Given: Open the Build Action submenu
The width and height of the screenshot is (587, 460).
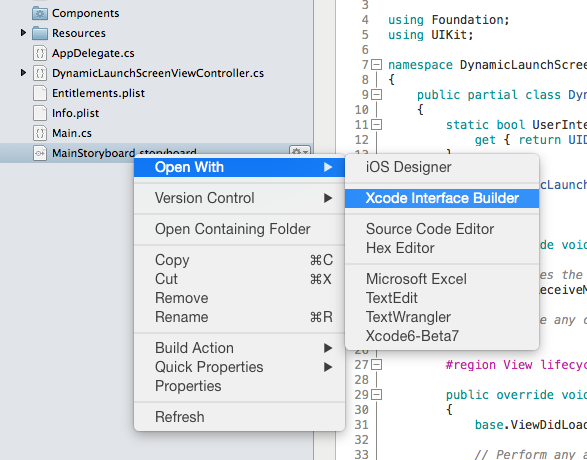Looking at the screenshot, I should [239, 348].
